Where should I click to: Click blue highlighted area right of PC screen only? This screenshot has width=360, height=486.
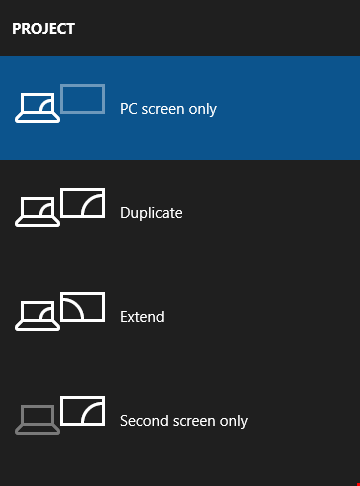pyautogui.click(x=287, y=108)
